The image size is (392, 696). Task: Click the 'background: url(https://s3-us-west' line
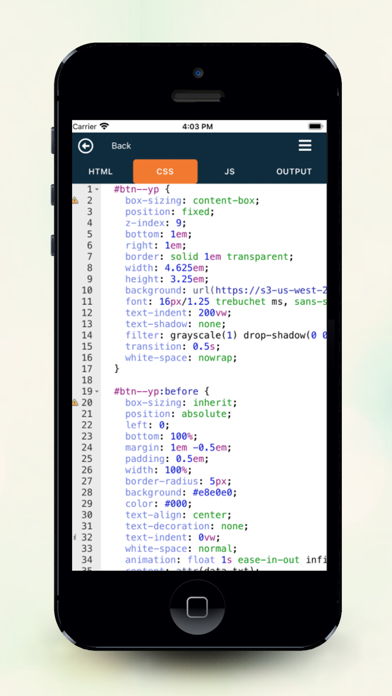click(226, 290)
